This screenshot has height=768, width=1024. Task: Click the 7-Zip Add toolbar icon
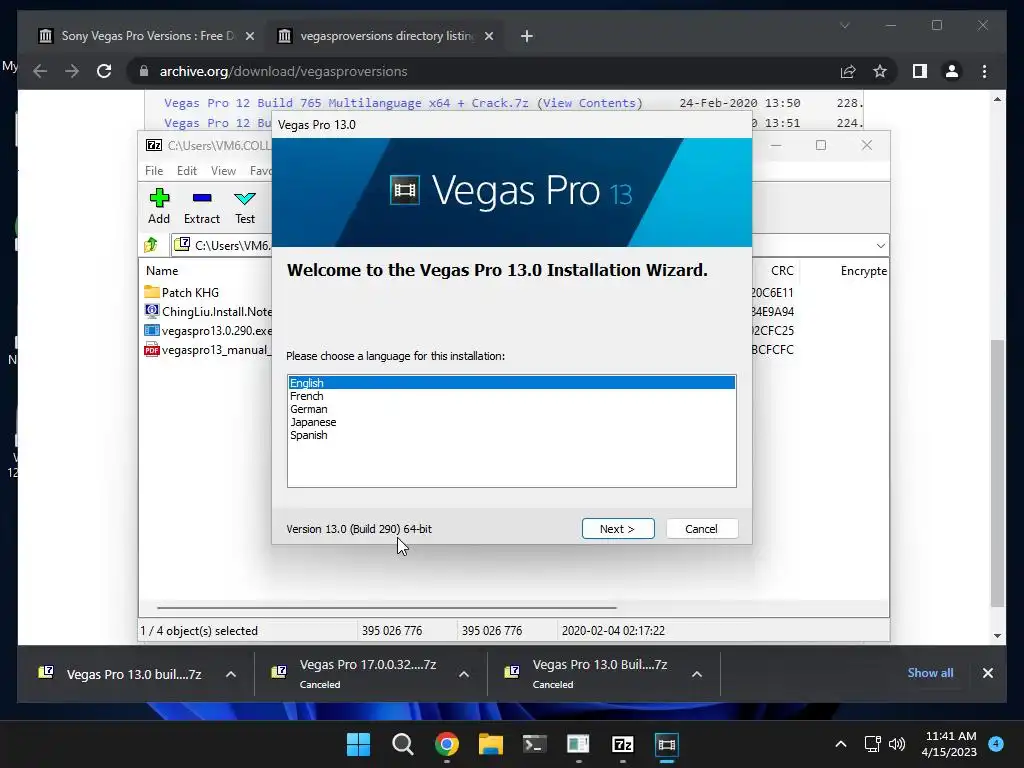click(x=159, y=206)
